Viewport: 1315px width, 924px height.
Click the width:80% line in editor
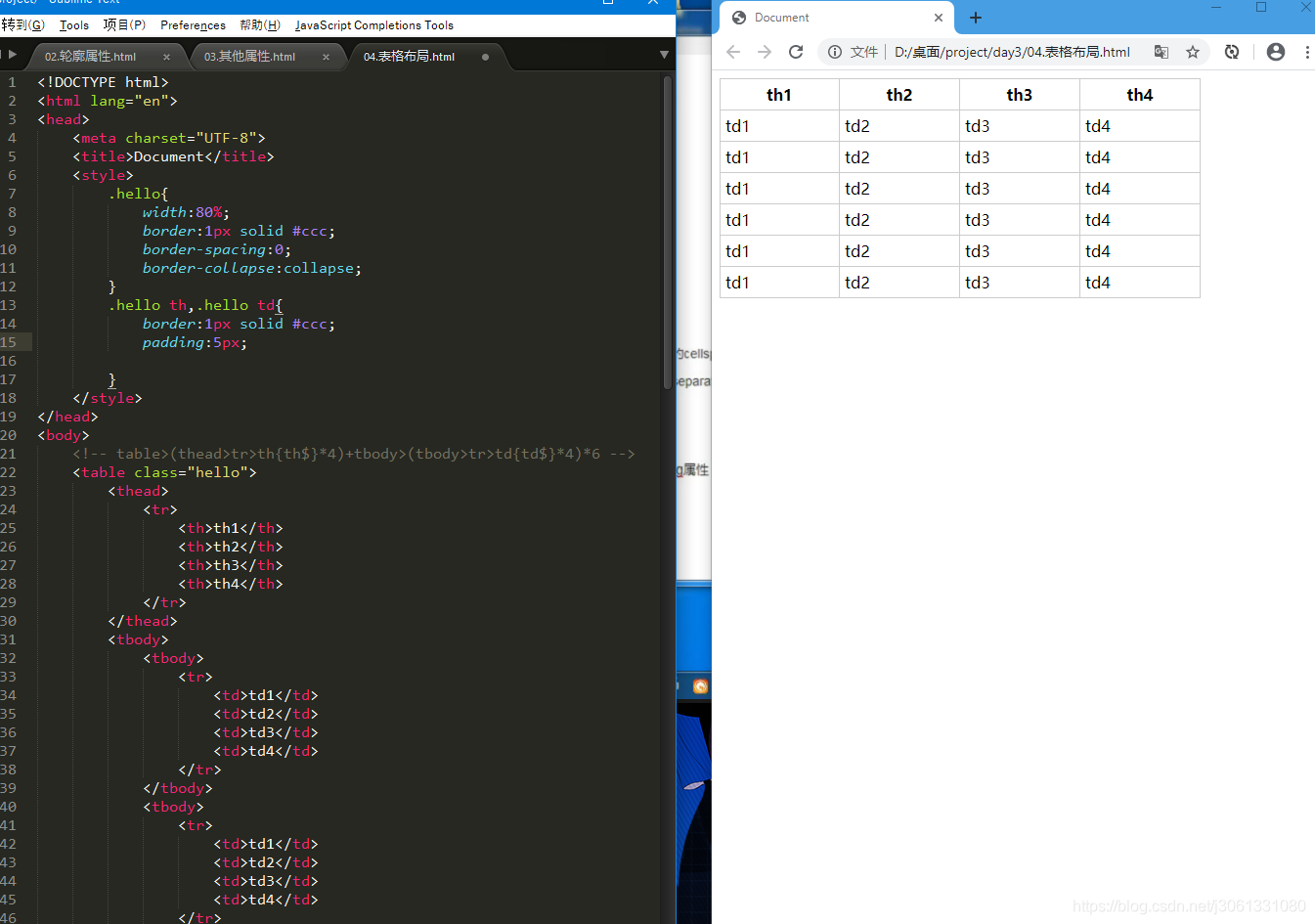(186, 212)
